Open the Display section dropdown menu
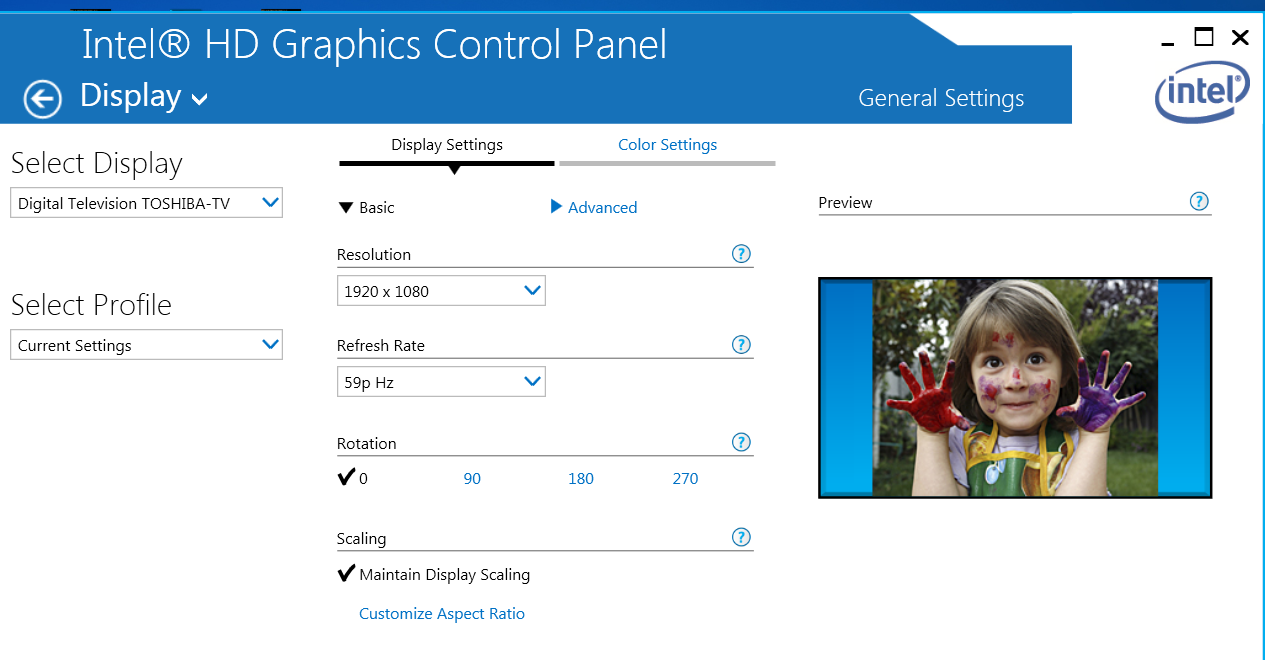This screenshot has height=660, width=1265. tap(144, 96)
